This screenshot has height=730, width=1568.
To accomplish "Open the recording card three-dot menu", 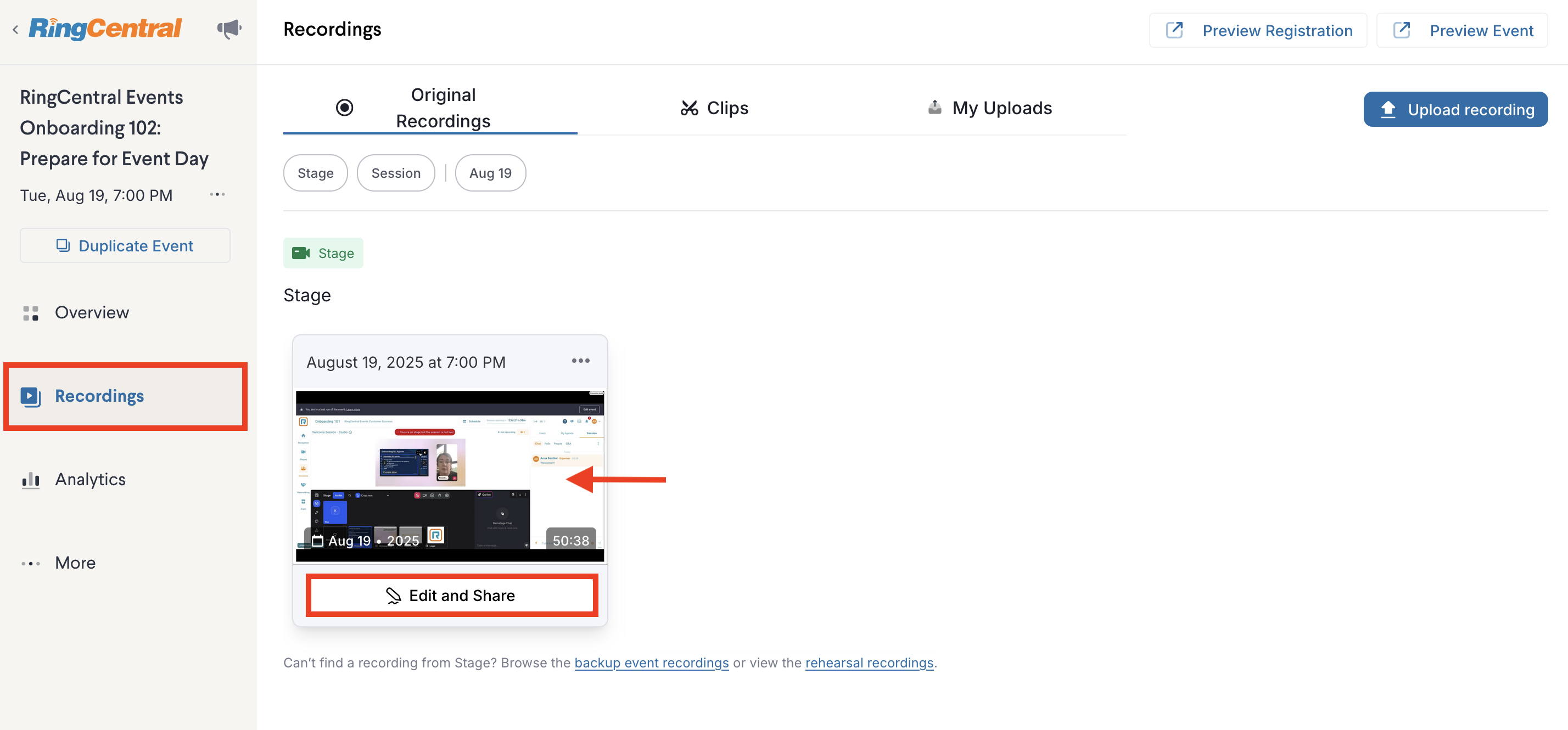I will click(580, 361).
